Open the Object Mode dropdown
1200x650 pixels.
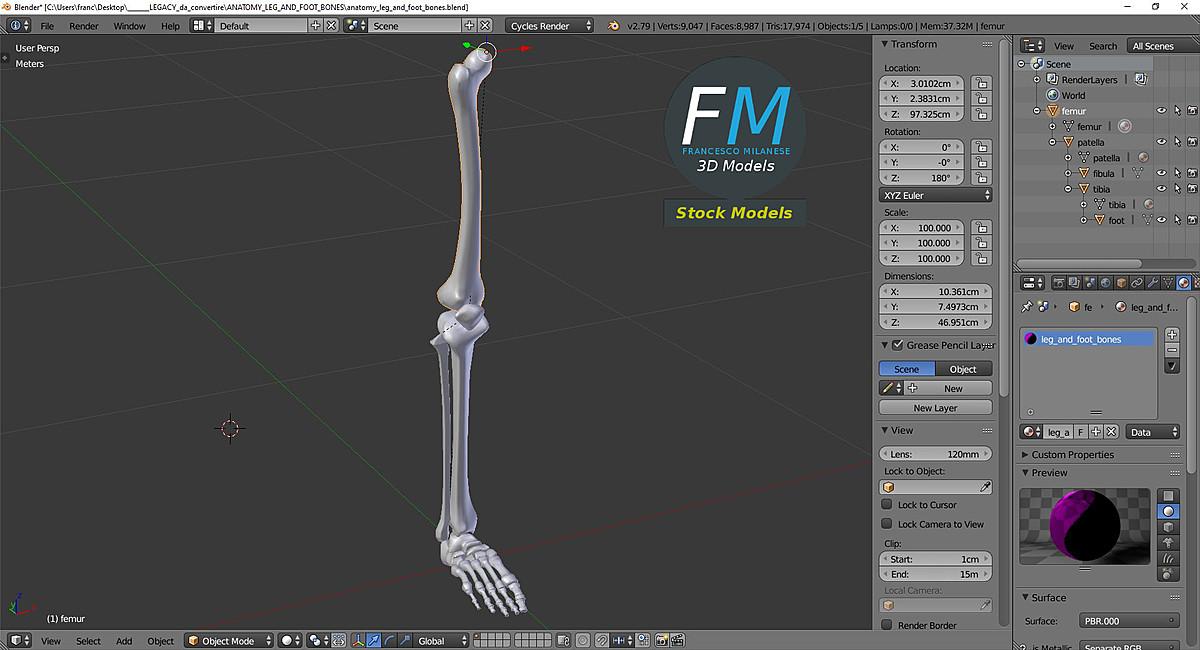pos(229,641)
